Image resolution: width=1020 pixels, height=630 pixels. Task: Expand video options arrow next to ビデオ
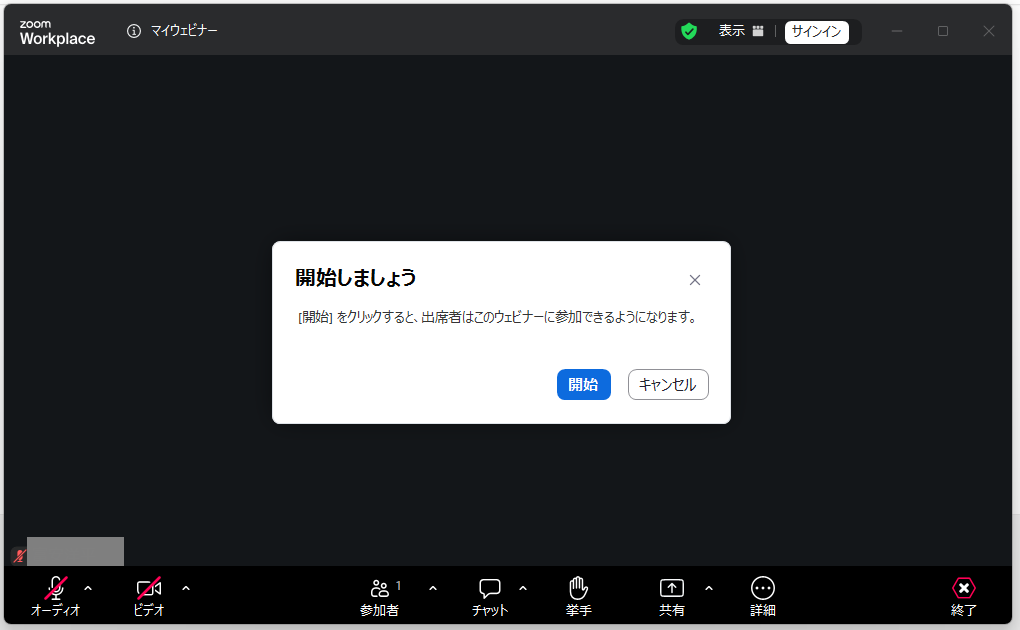point(186,588)
